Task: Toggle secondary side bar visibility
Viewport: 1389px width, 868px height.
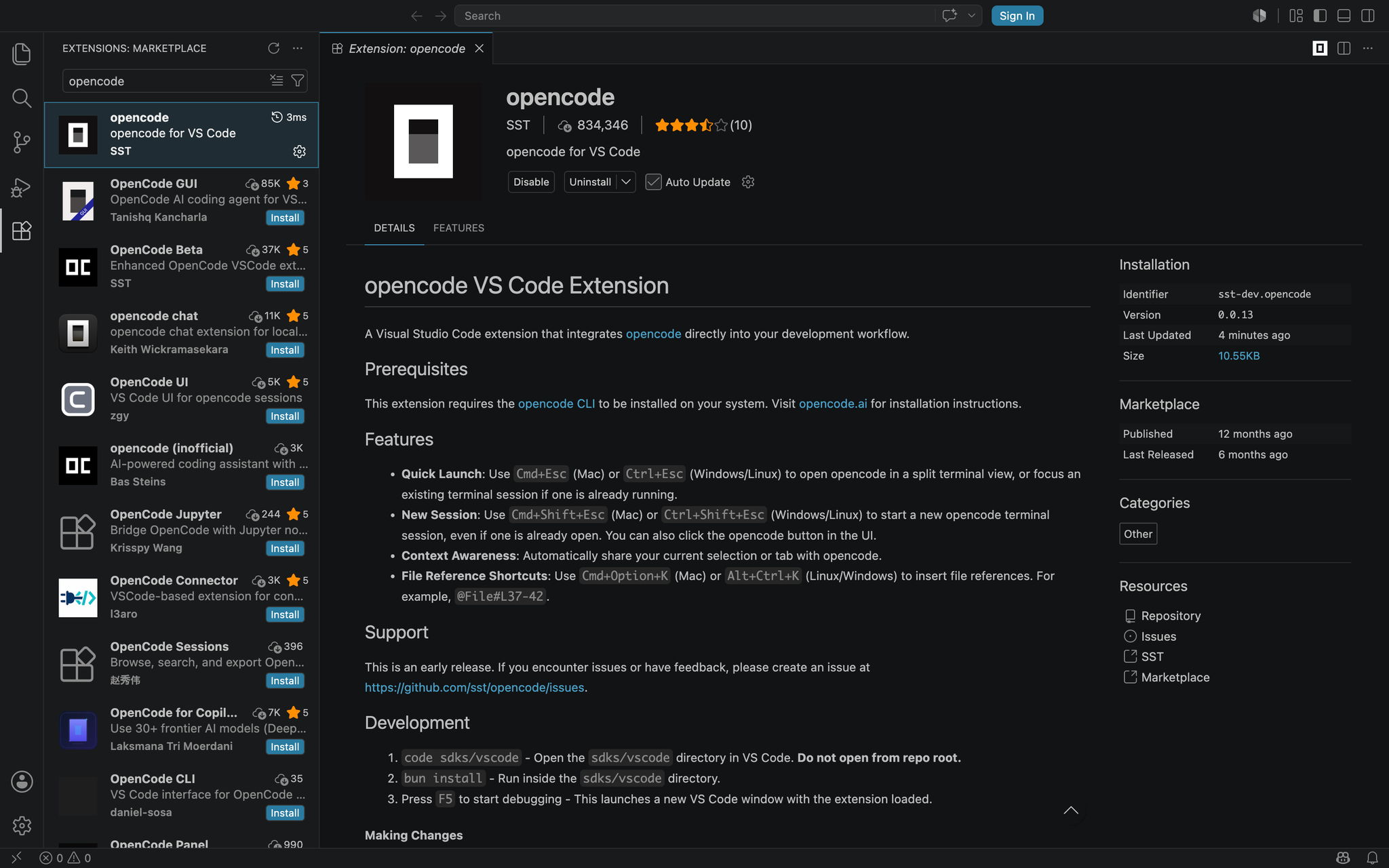Action: 1368,16
